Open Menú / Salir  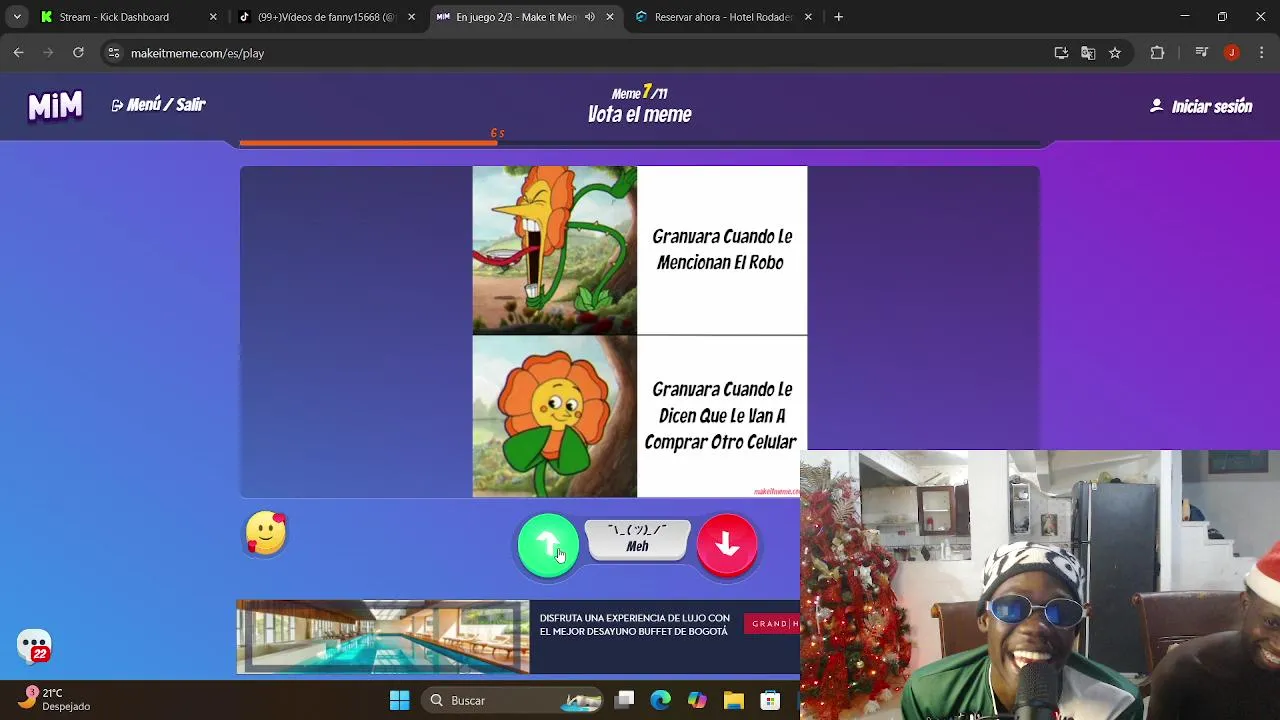click(x=158, y=105)
